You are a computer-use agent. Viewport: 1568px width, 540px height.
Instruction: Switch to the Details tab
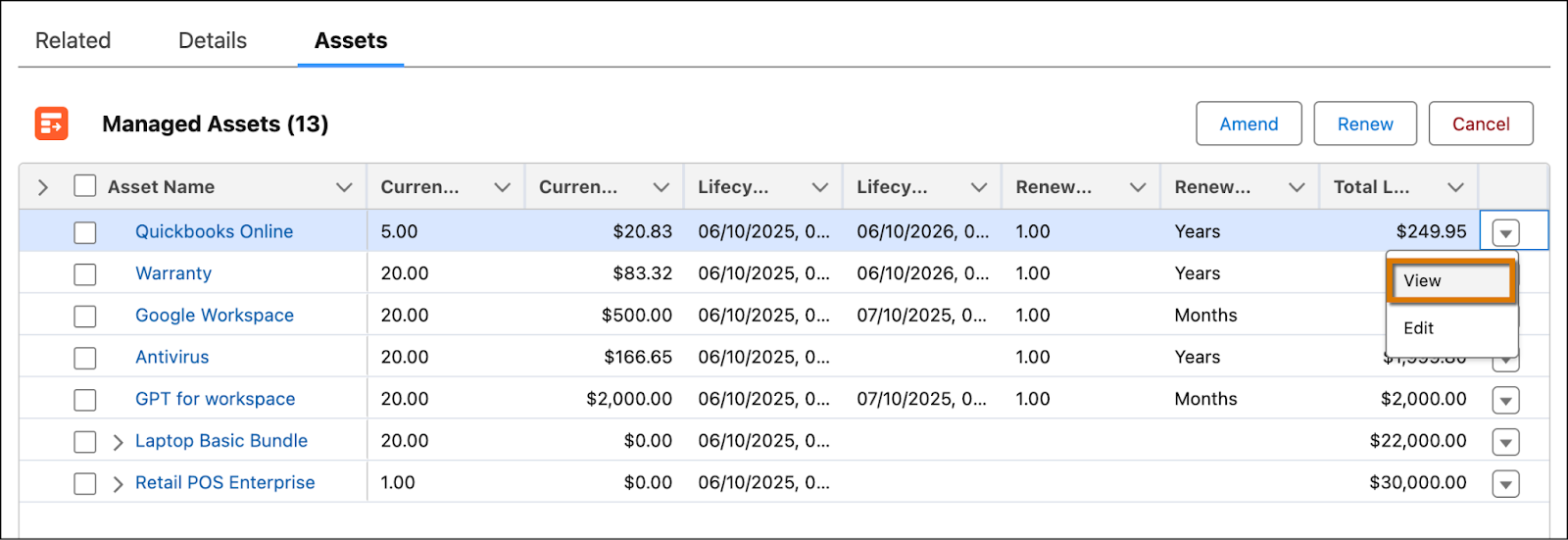(x=213, y=41)
